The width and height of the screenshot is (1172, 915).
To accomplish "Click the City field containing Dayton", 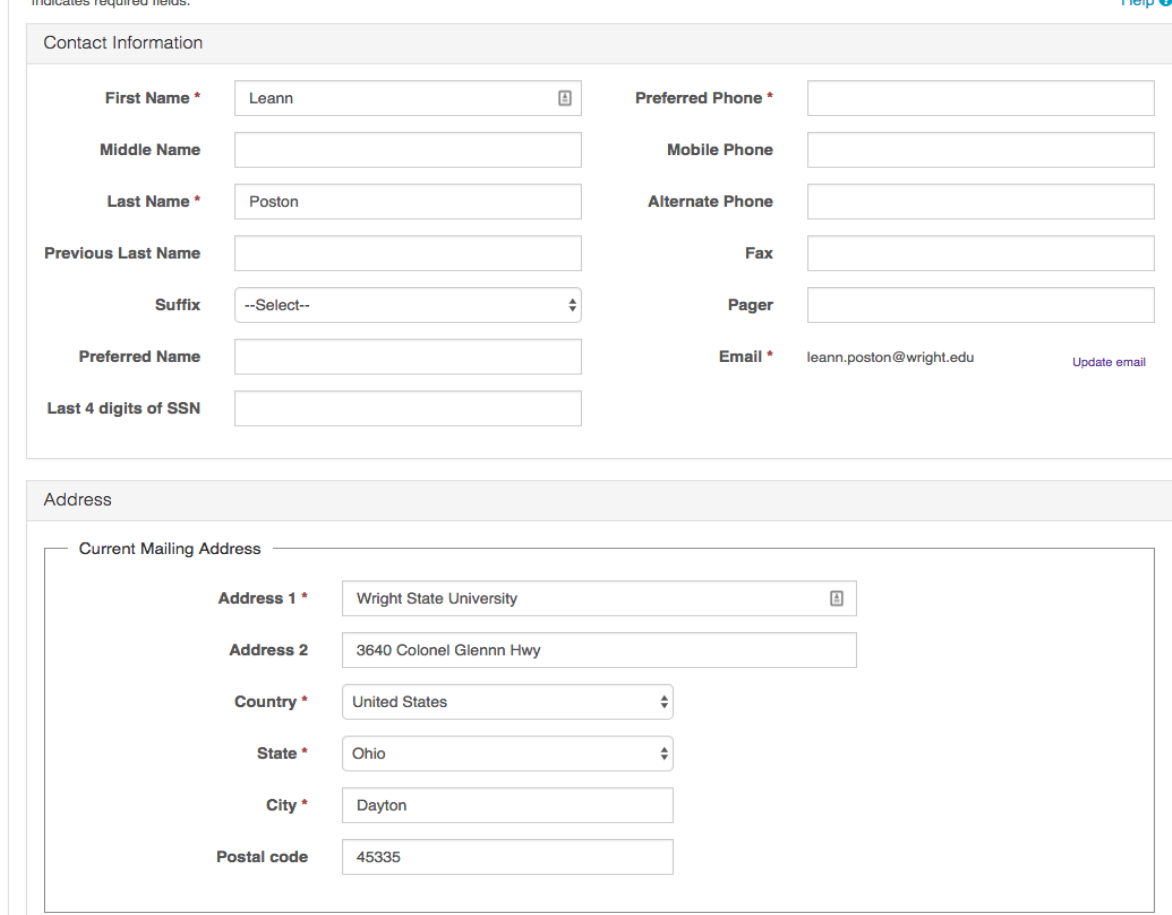I will (x=508, y=805).
